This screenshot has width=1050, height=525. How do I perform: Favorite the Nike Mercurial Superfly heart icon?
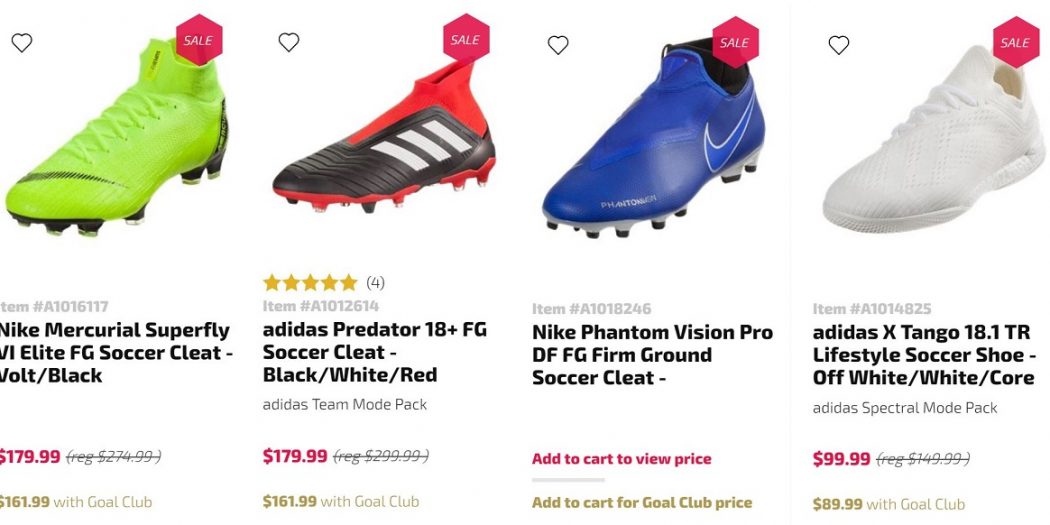tap(22, 43)
